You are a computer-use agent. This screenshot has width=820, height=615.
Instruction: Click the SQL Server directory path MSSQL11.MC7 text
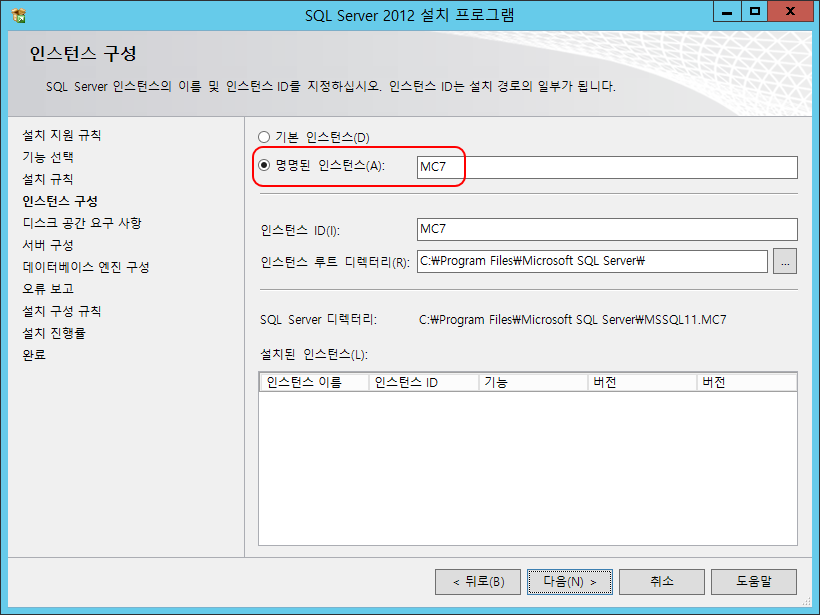pos(573,320)
